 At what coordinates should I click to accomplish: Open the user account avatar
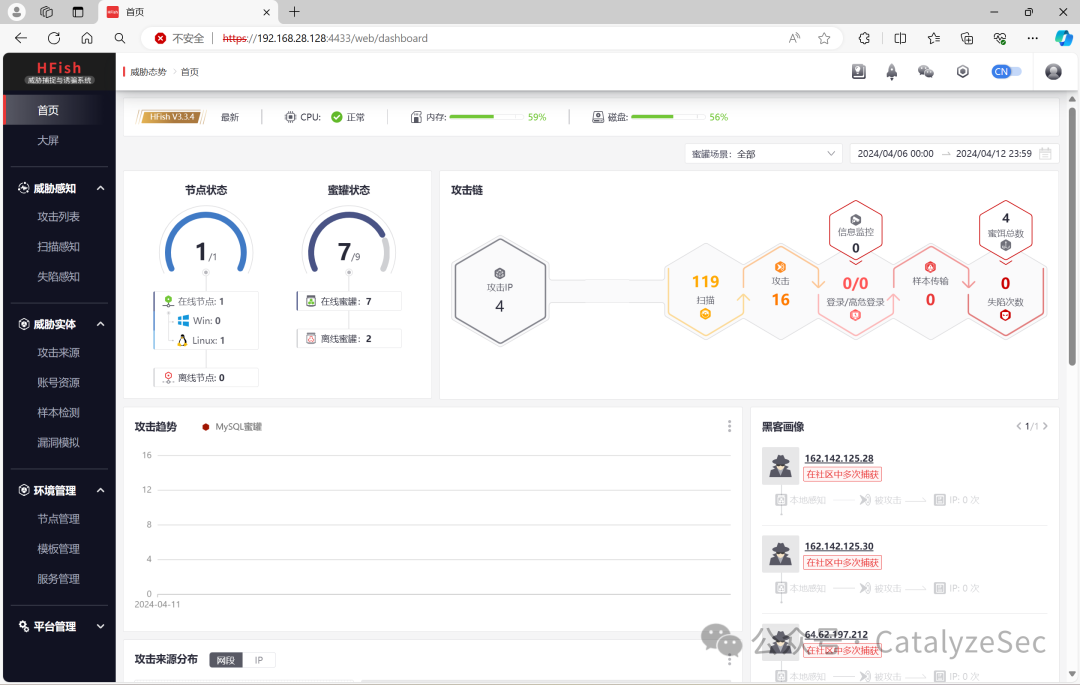1053,72
